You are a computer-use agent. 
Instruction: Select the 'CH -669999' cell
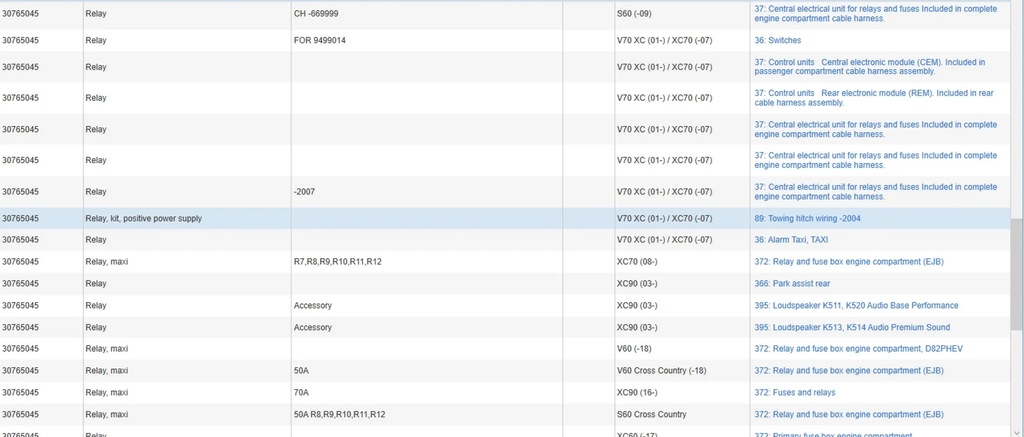[x=427, y=14]
